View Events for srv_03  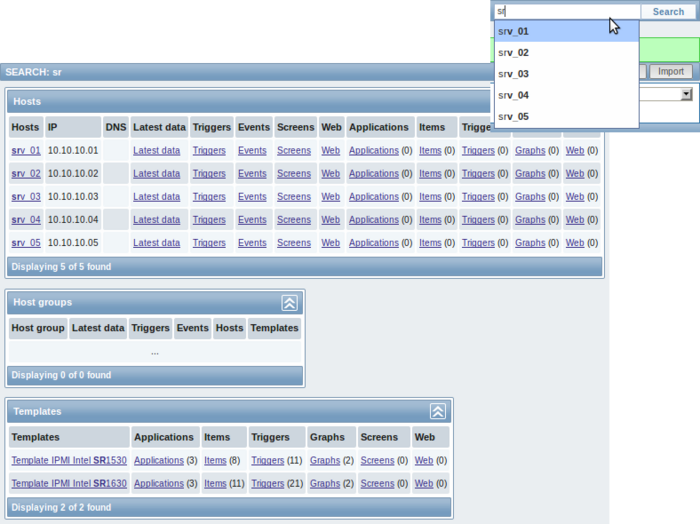pyautogui.click(x=252, y=197)
